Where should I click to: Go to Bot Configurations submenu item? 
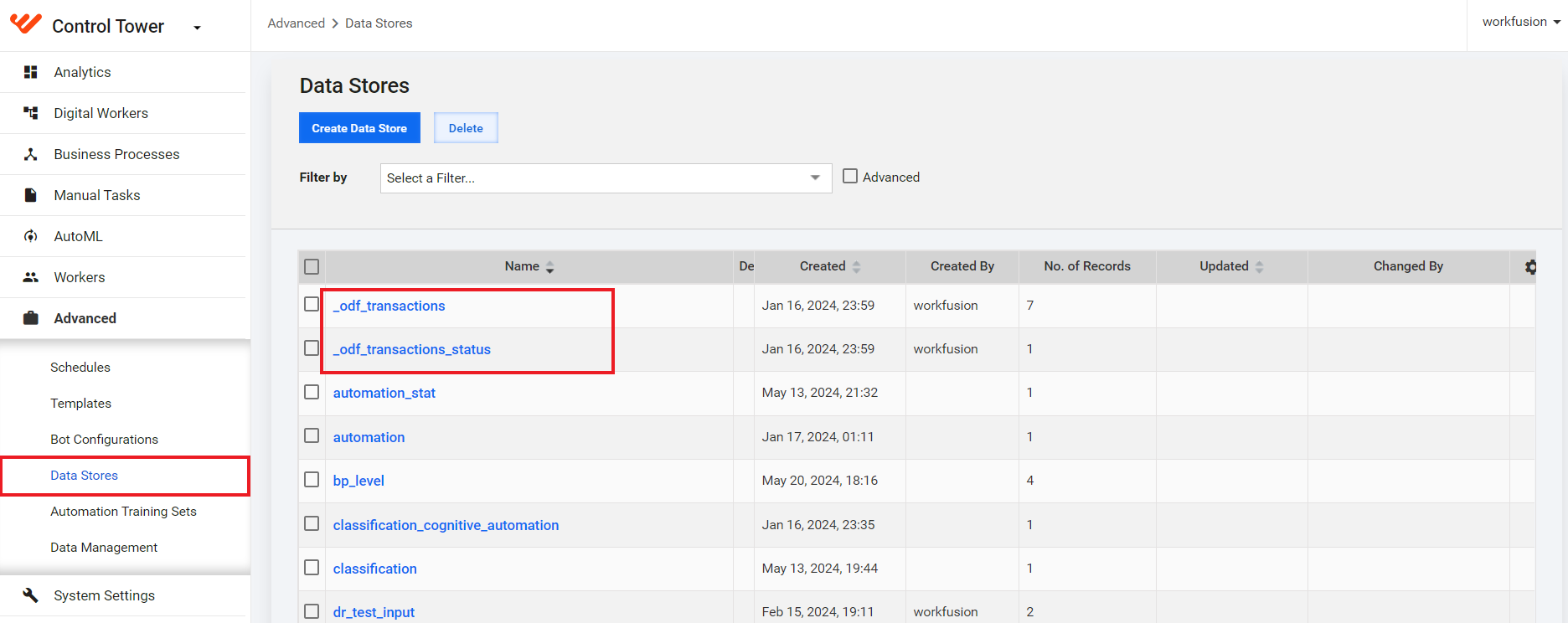click(104, 440)
